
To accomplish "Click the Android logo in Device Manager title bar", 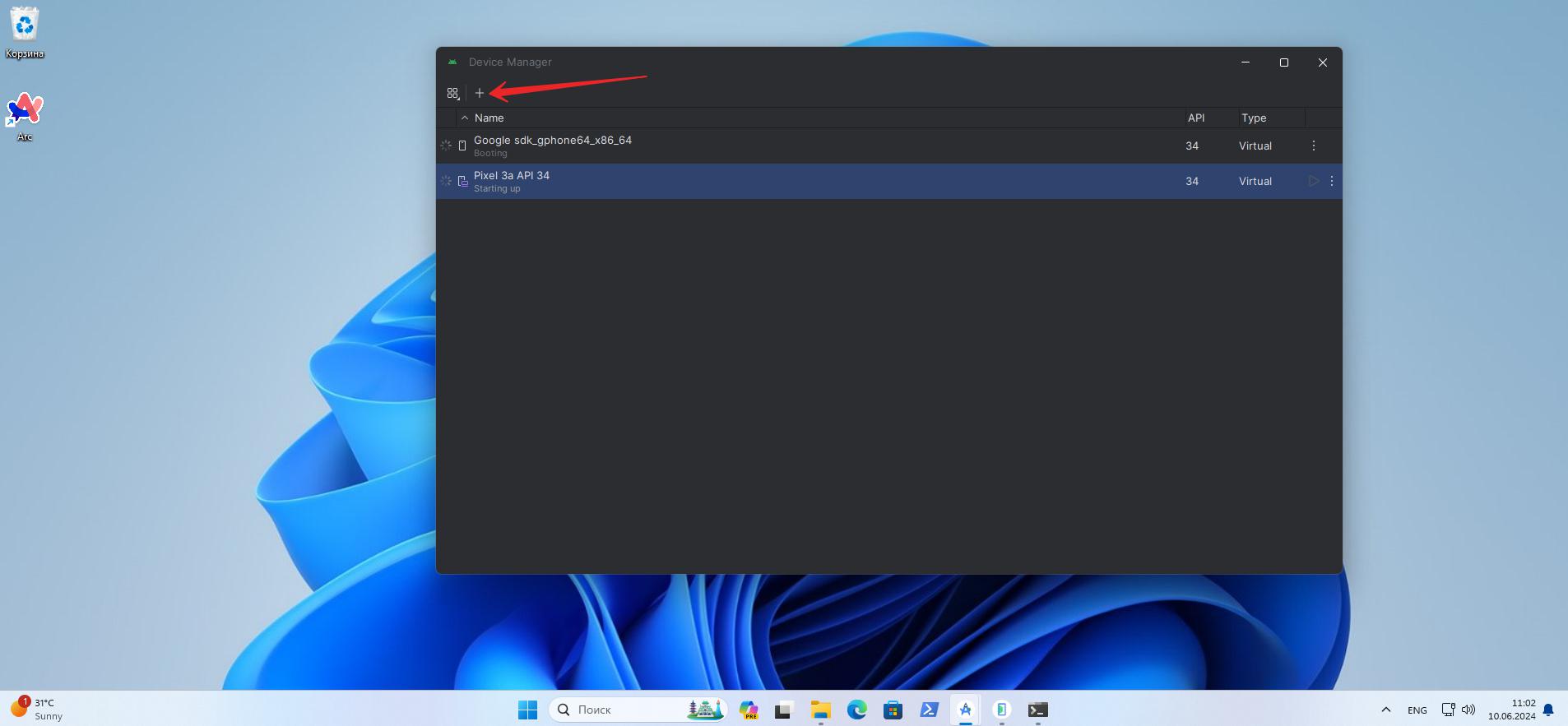I will 452,62.
